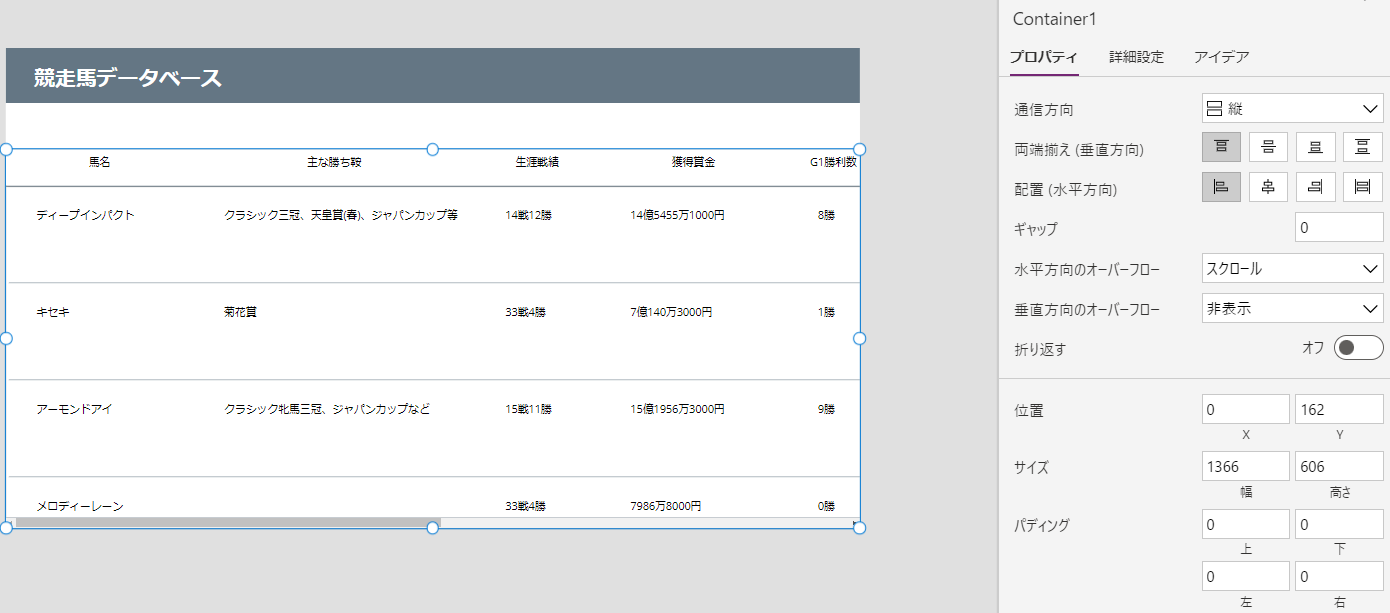Select the アーモンドアイ row name

(x=74, y=409)
